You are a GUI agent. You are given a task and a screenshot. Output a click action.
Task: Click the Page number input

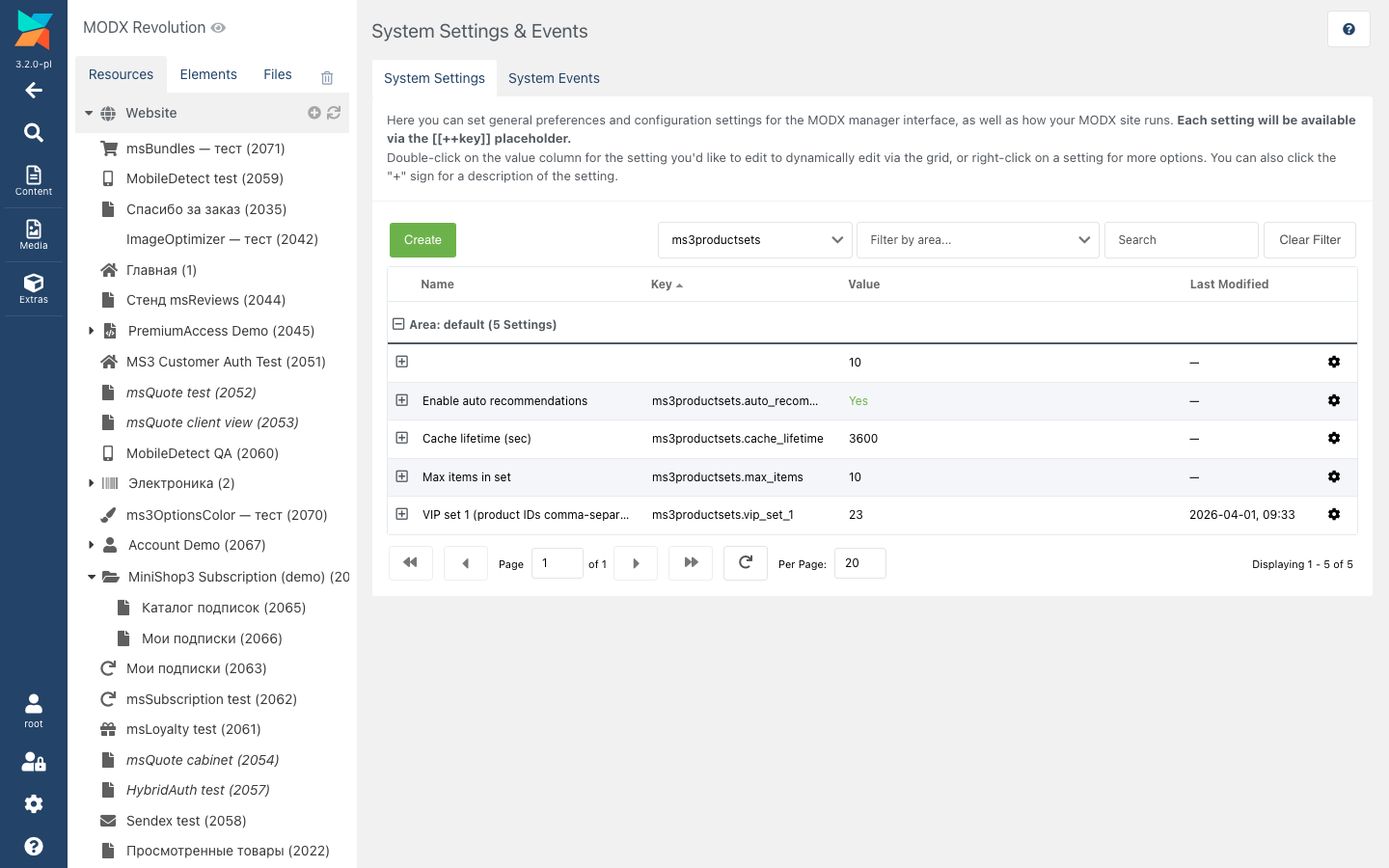pos(558,563)
